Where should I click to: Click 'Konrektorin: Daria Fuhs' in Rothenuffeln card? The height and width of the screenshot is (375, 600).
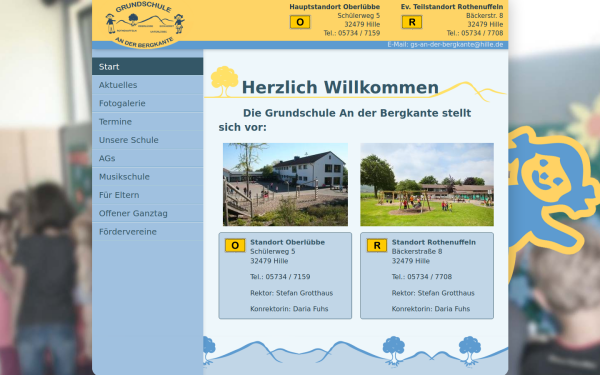(431, 309)
